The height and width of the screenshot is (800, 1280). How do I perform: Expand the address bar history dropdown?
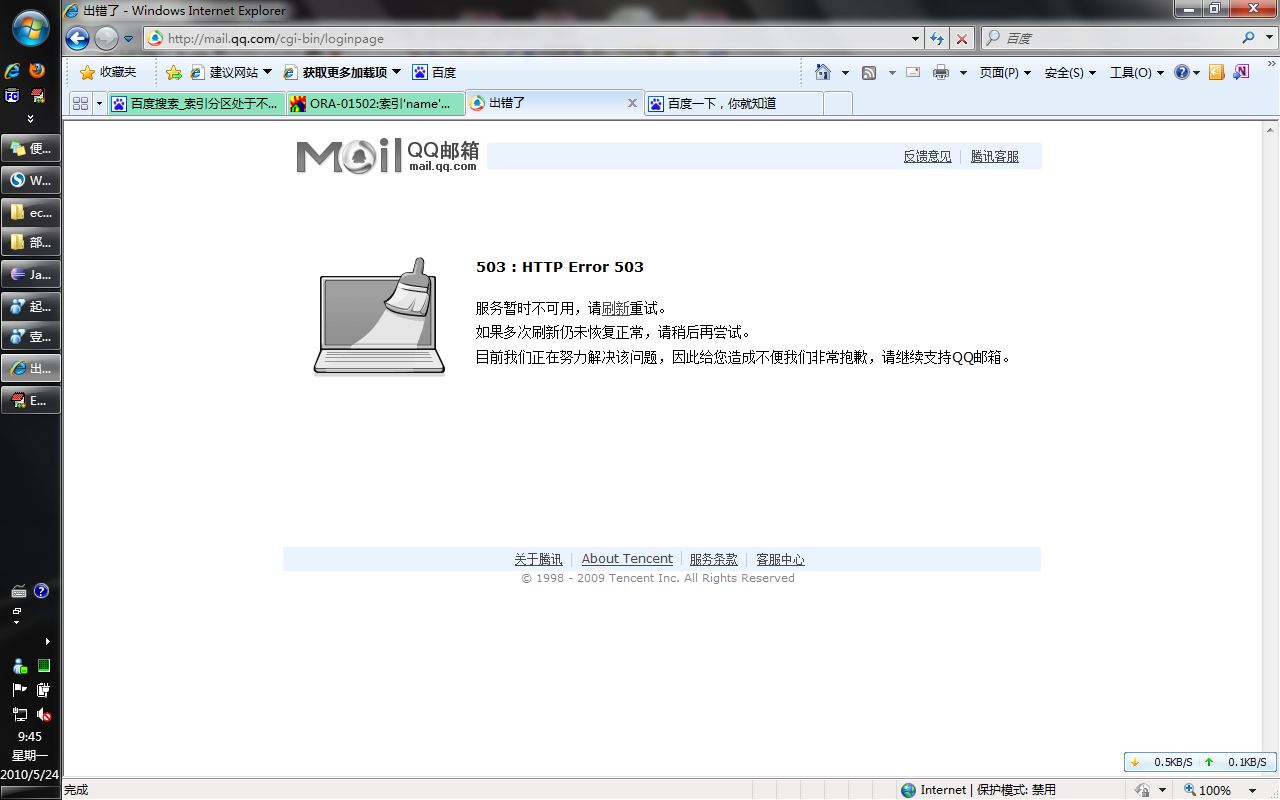(x=916, y=39)
